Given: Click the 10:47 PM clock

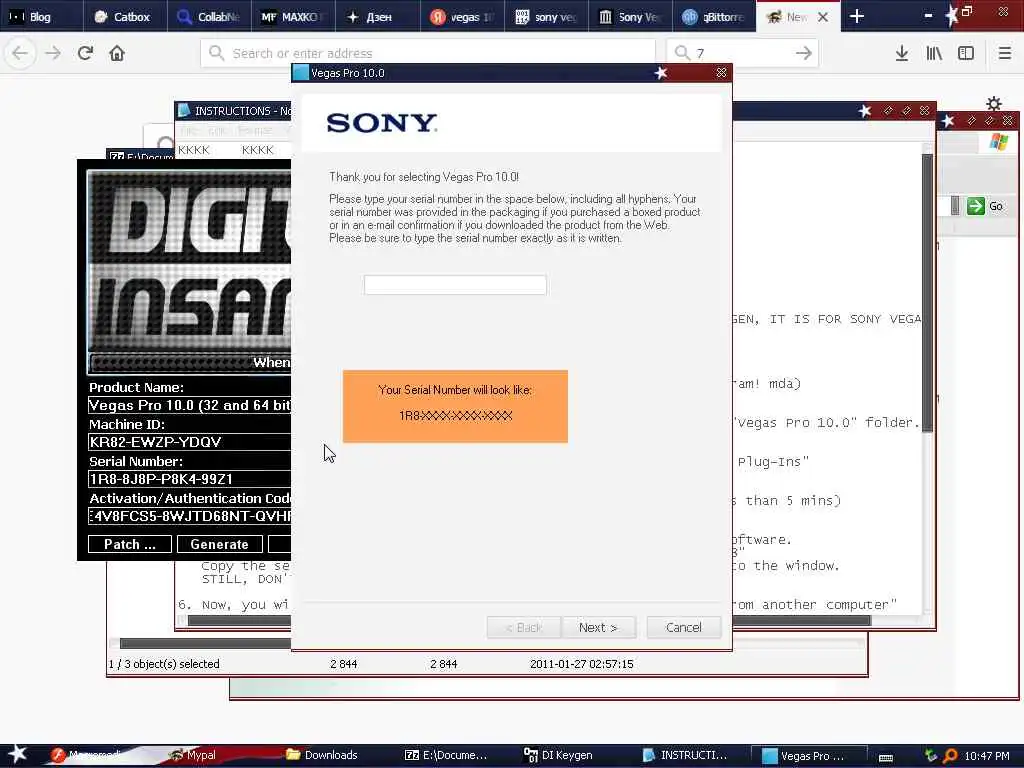Looking at the screenshot, I should coord(987,756).
